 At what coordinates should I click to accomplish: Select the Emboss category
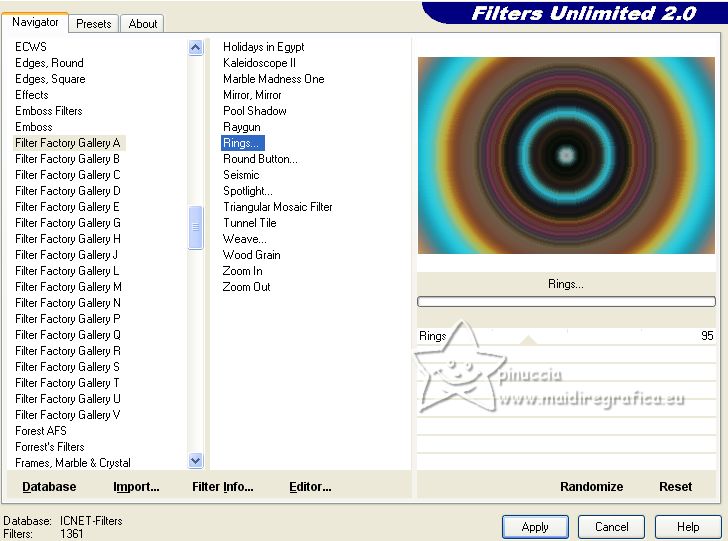click(33, 127)
